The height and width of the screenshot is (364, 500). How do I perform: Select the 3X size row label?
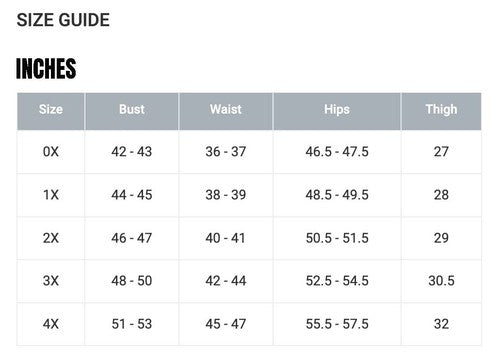click(51, 281)
